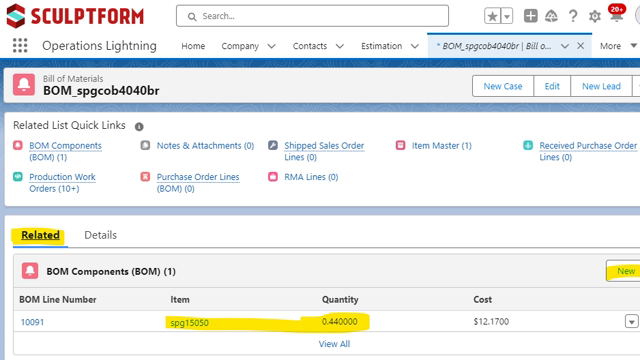Open the Notifications bell with 20+ badge

coord(616,14)
